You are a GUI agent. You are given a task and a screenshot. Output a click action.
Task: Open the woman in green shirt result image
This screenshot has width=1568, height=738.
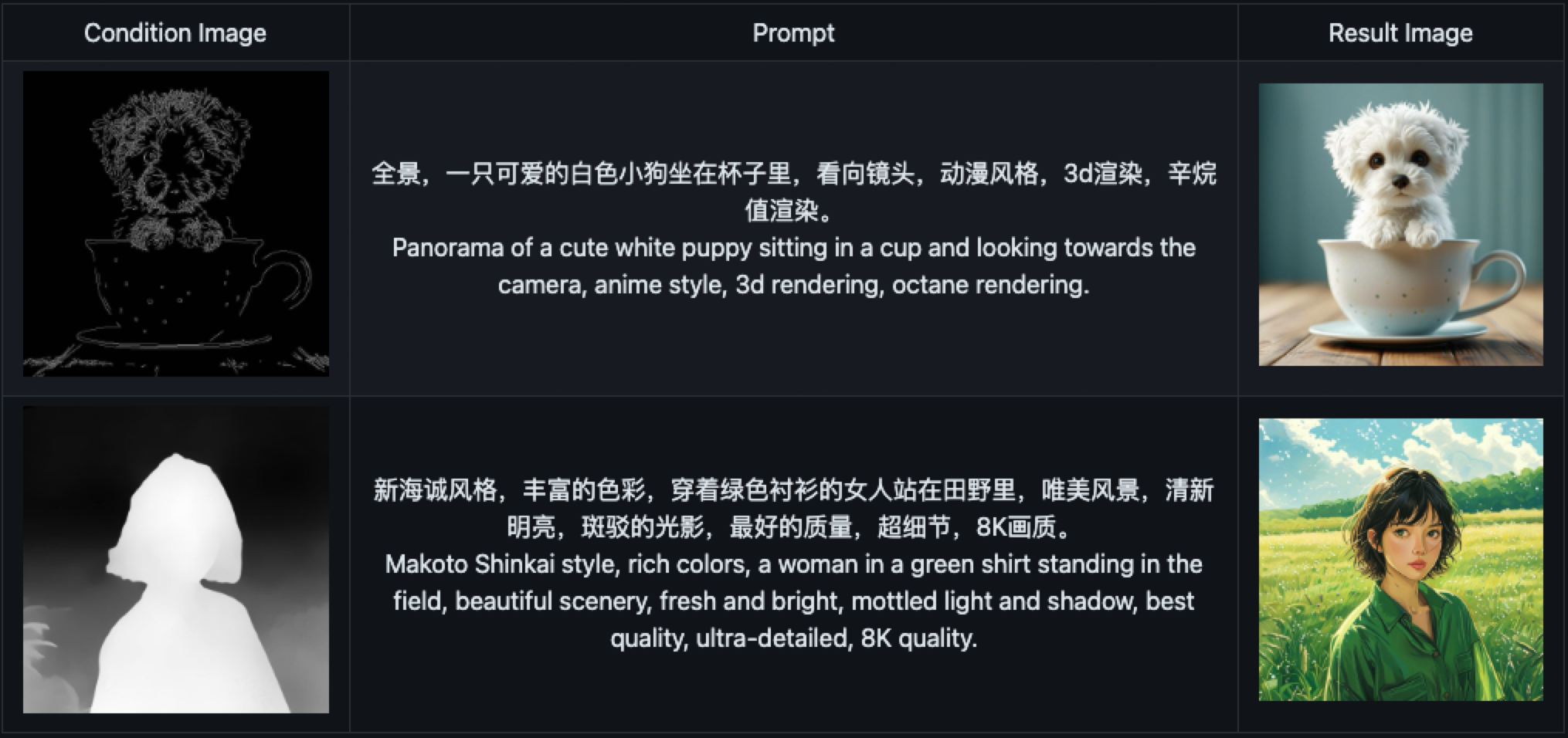1400,560
